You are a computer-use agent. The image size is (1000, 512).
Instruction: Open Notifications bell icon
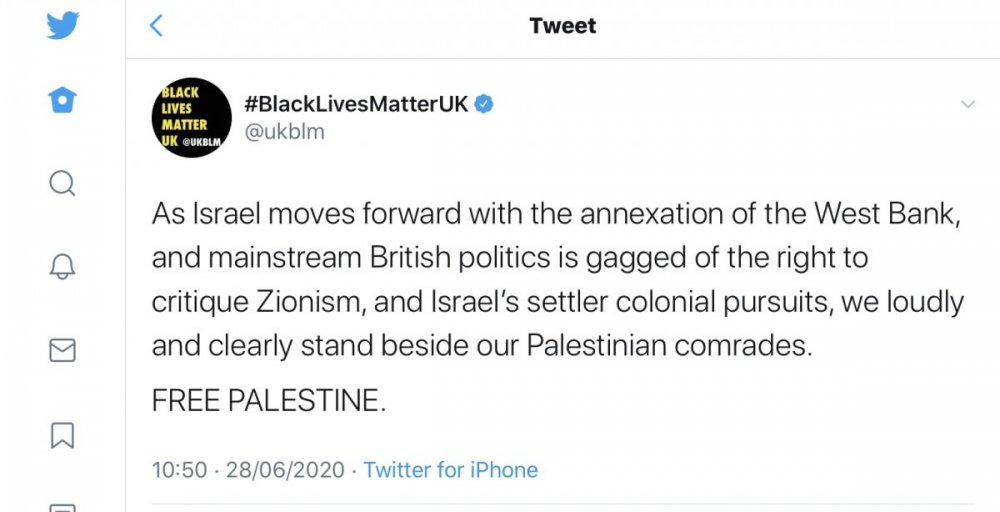click(x=62, y=266)
